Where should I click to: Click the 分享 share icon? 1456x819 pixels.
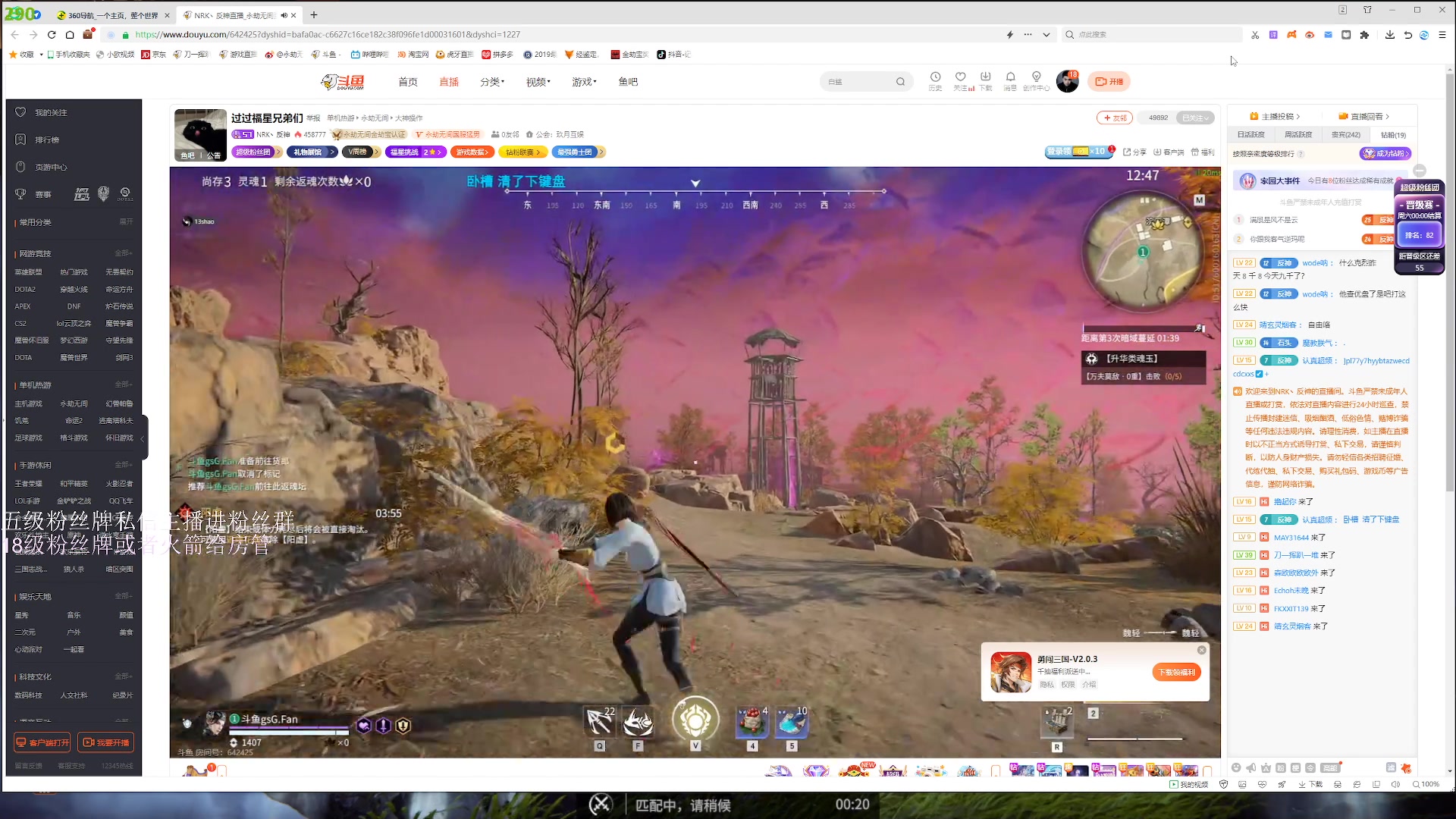pos(1134,152)
